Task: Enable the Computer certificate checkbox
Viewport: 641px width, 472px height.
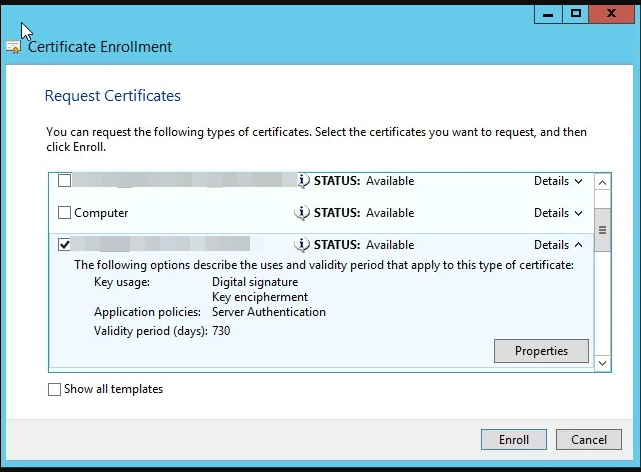Action: [x=65, y=213]
